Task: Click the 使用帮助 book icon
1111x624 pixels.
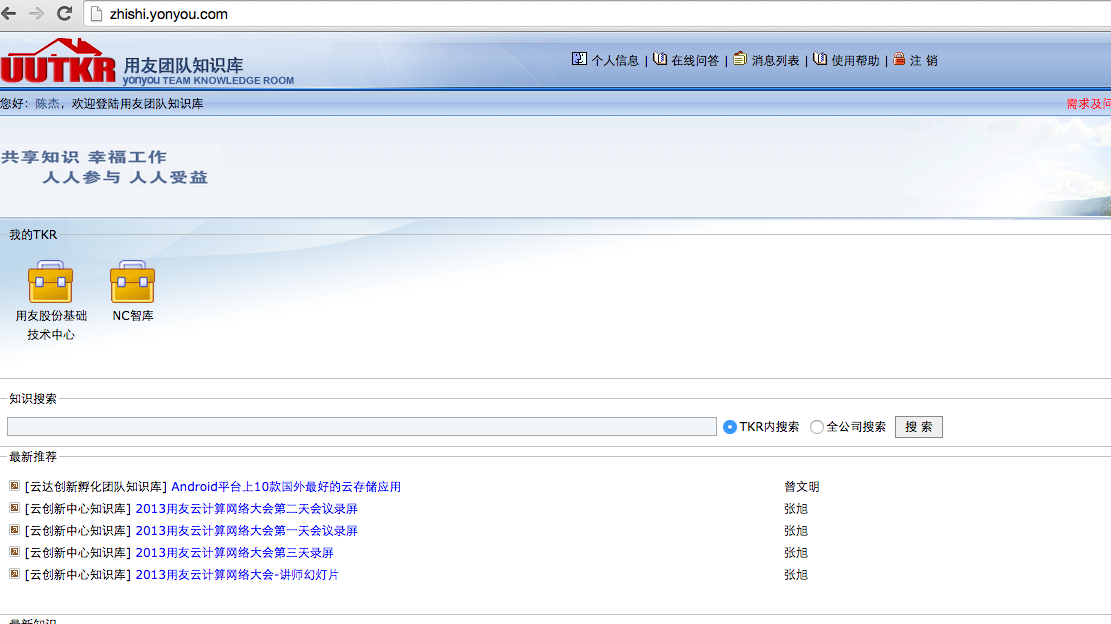Action: [820, 59]
